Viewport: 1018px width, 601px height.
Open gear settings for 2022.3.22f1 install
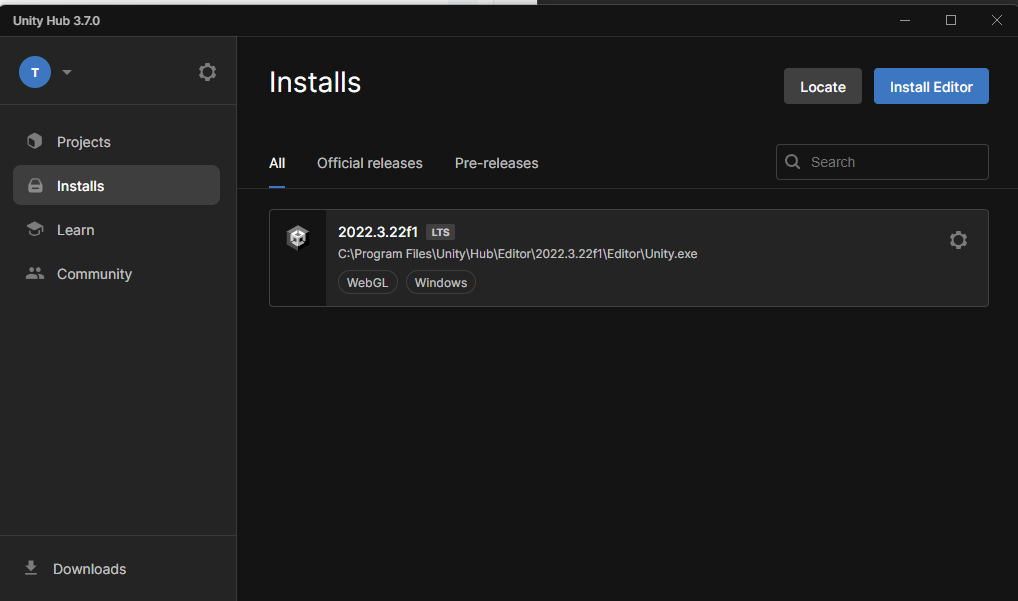tap(958, 240)
